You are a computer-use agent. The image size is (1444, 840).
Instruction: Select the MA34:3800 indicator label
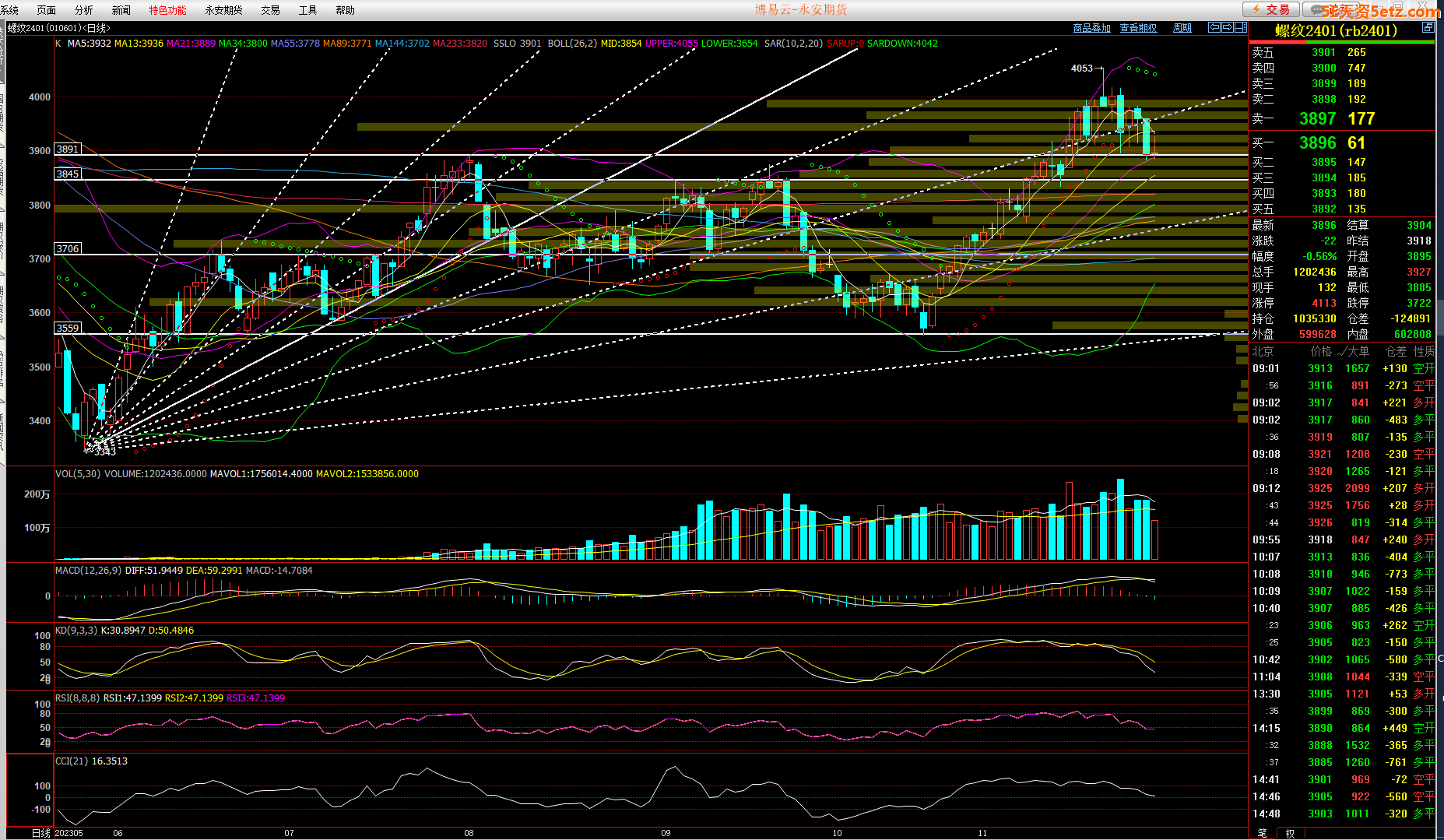pos(243,44)
